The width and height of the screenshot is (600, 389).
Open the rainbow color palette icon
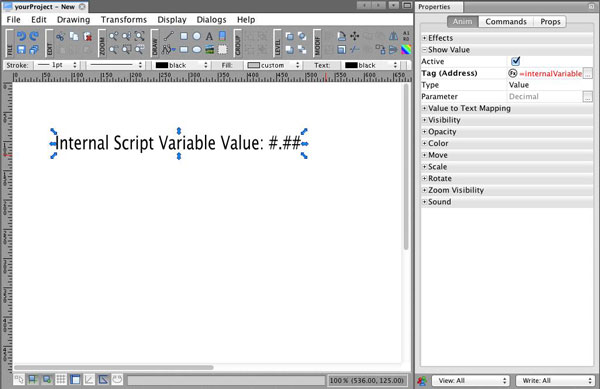click(x=406, y=49)
